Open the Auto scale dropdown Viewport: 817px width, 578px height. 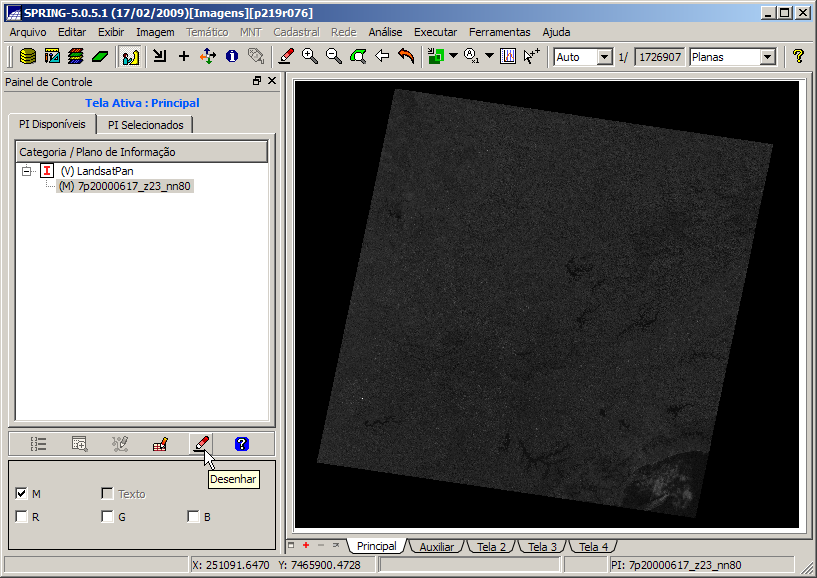click(x=604, y=57)
